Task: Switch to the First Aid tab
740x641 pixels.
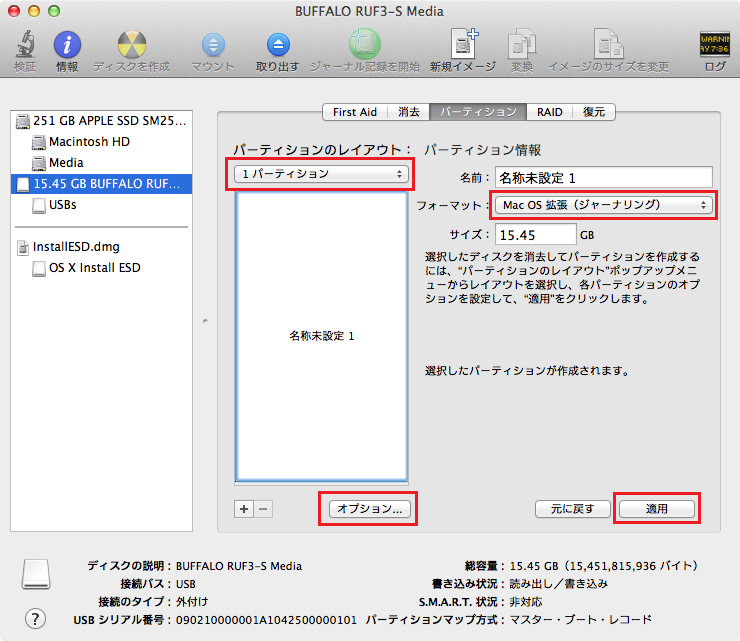Action: pos(355,112)
